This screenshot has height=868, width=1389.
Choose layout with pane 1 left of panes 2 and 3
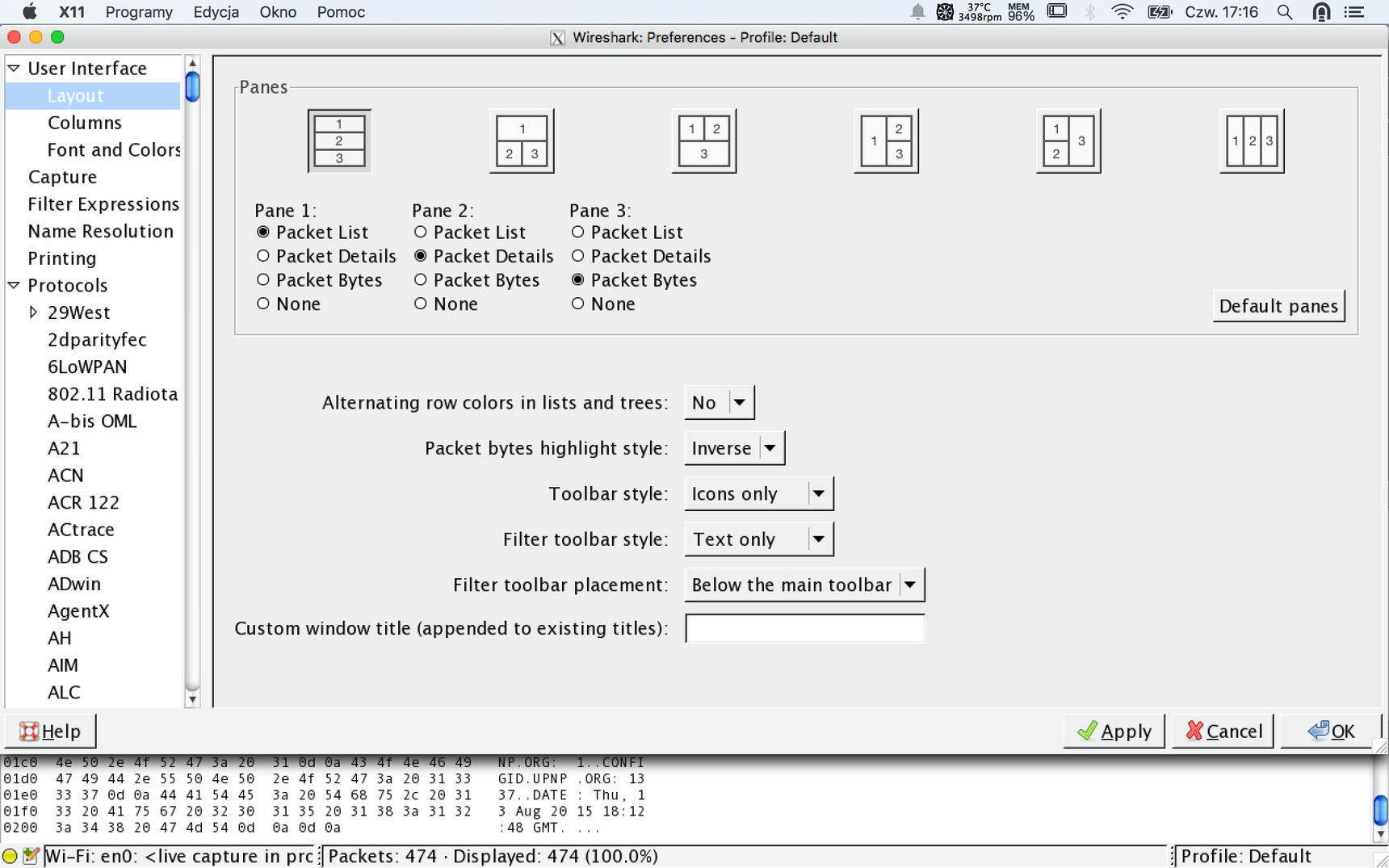coord(886,140)
